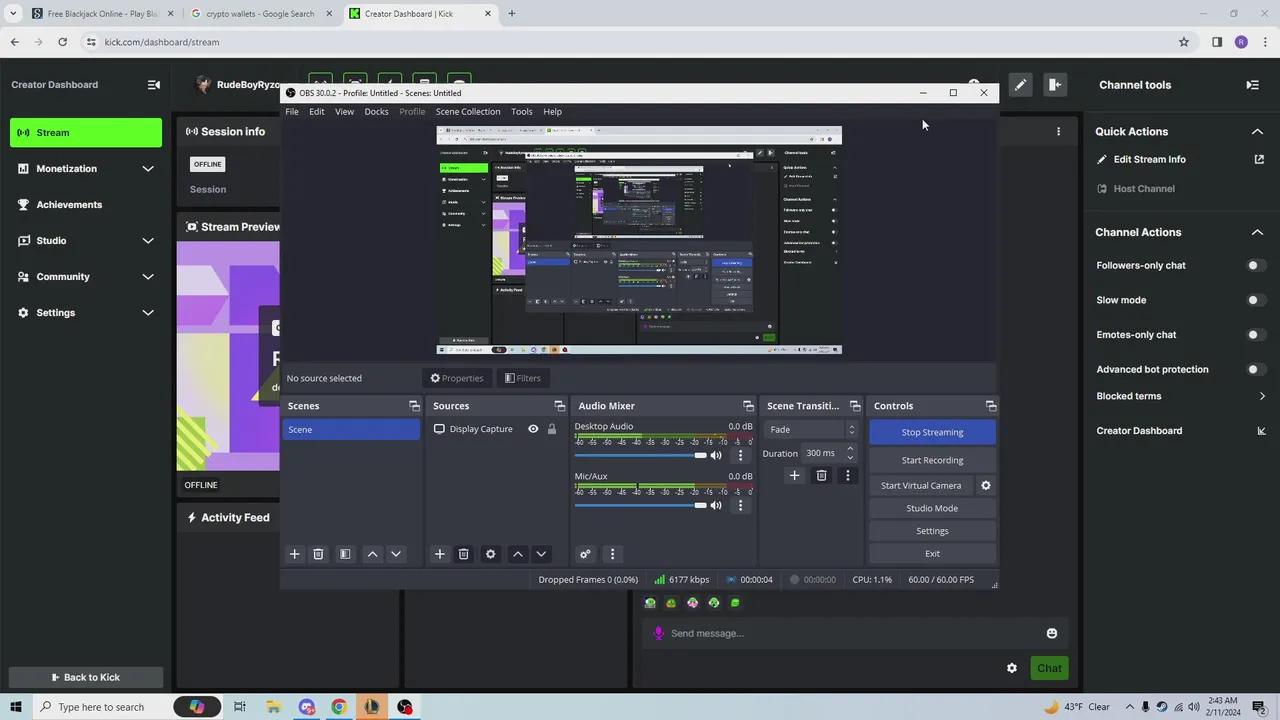Open OBS Studio from the taskbar

405,707
